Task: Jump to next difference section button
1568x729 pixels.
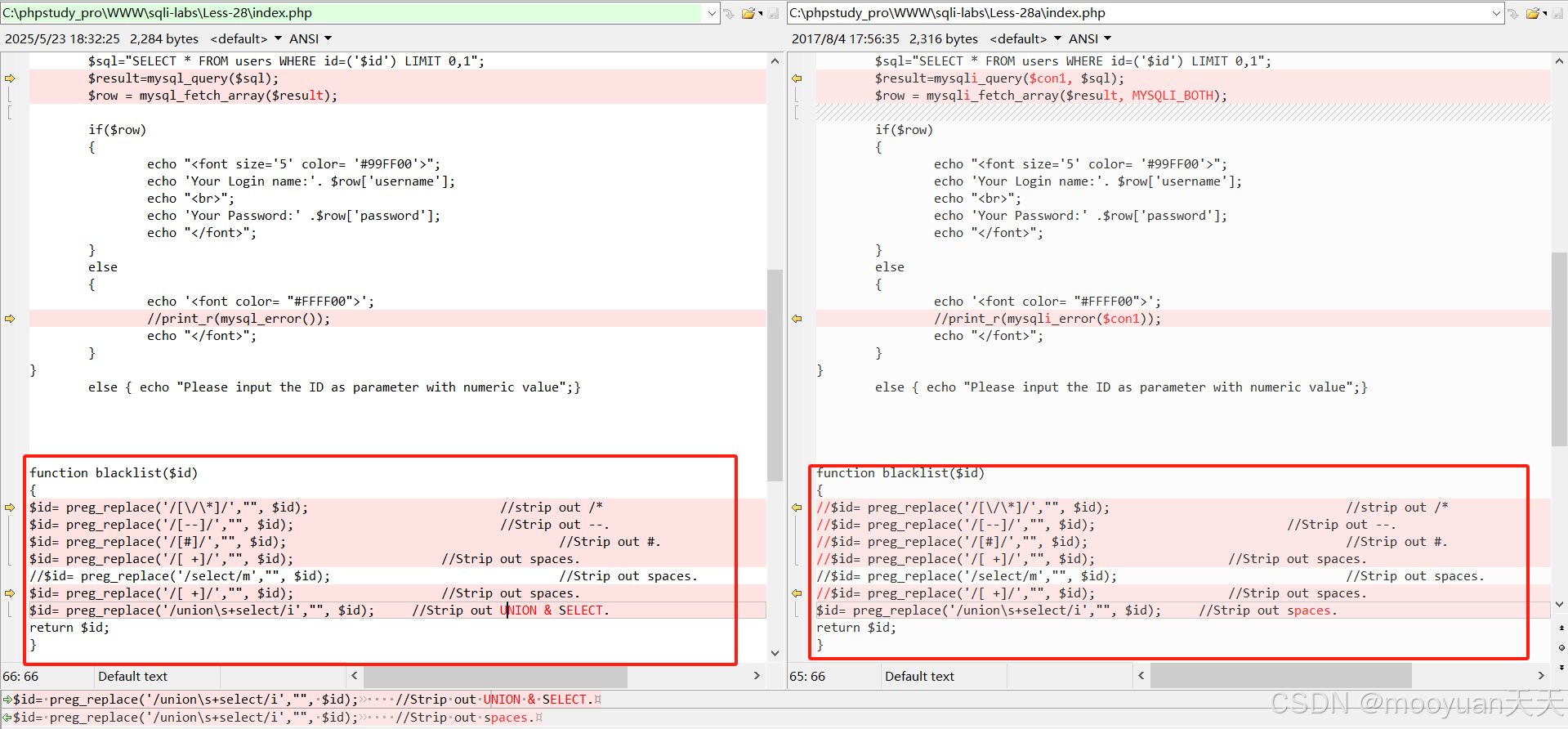Action: [x=1561, y=667]
